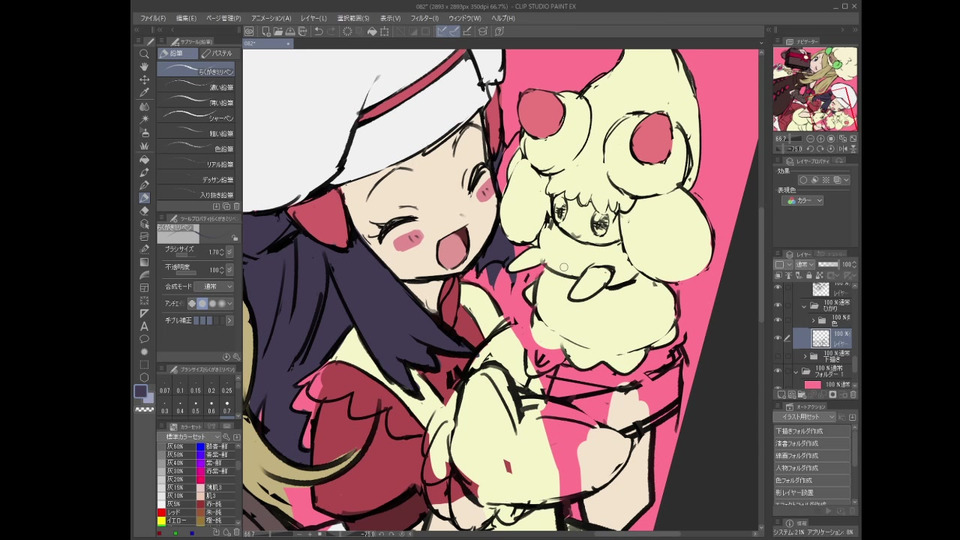
Task: Select second anti-aliasing option
Action: tap(202, 304)
